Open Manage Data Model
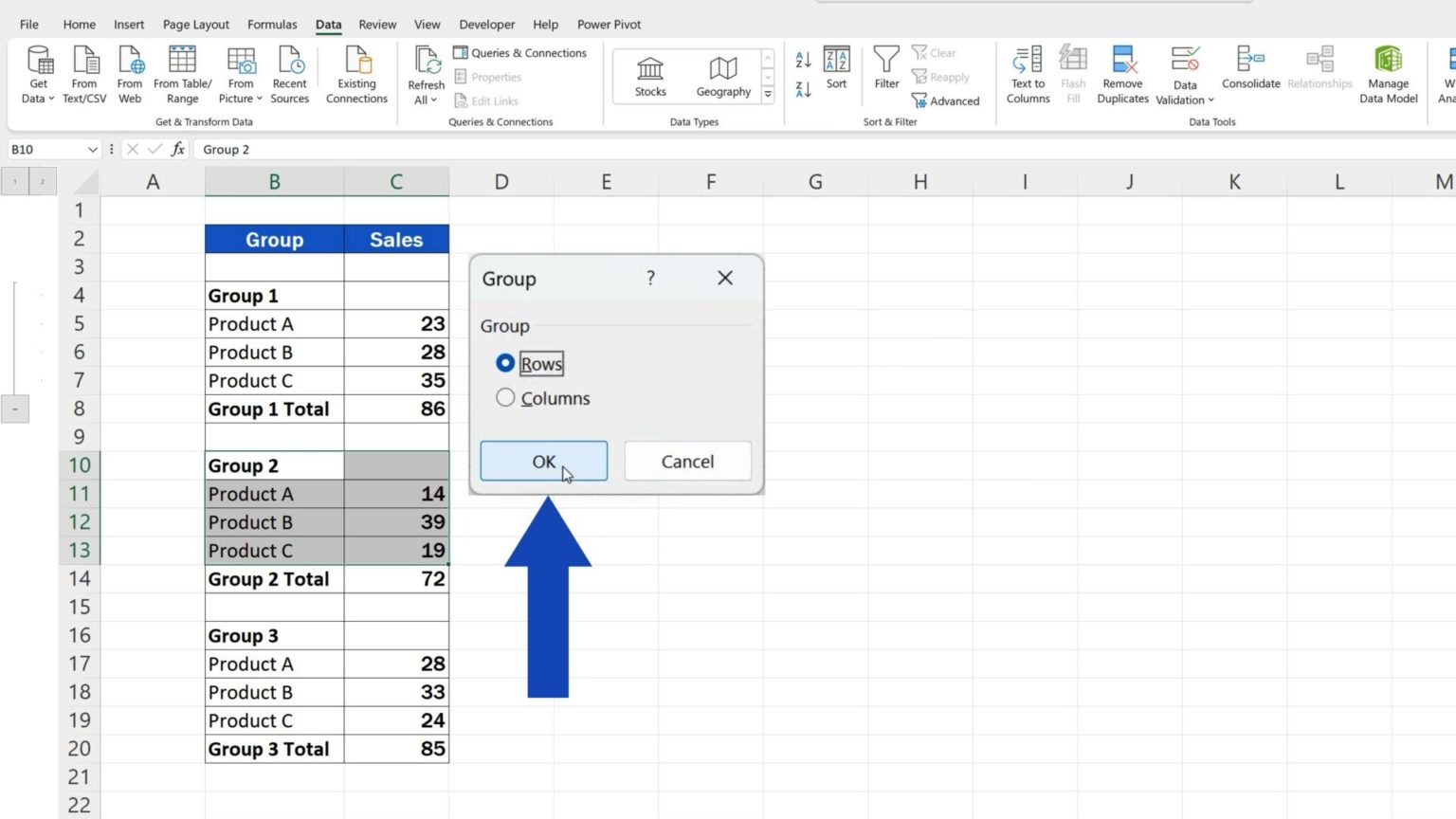Screen dimensions: 1456x819 pos(1389,74)
